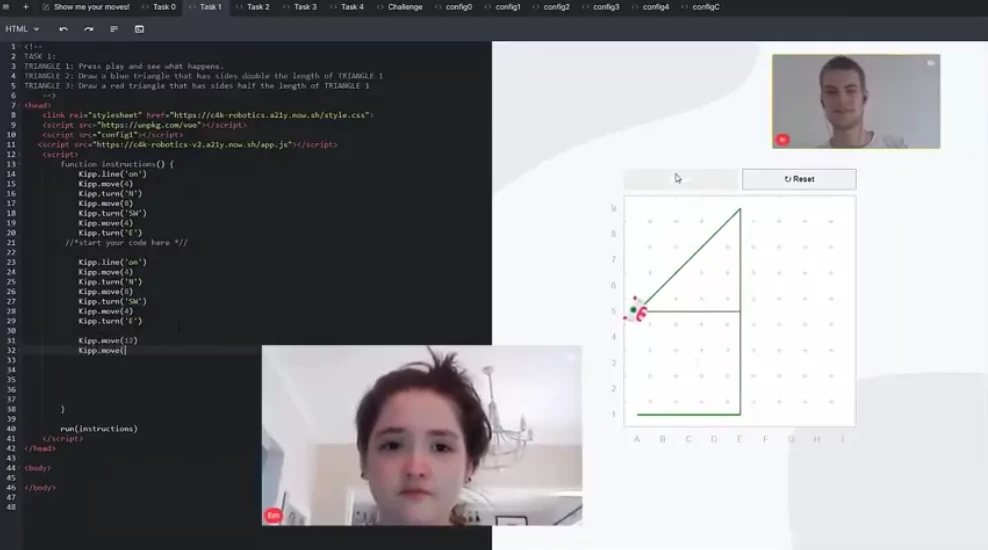Switch to the config4 tab

tap(650, 7)
